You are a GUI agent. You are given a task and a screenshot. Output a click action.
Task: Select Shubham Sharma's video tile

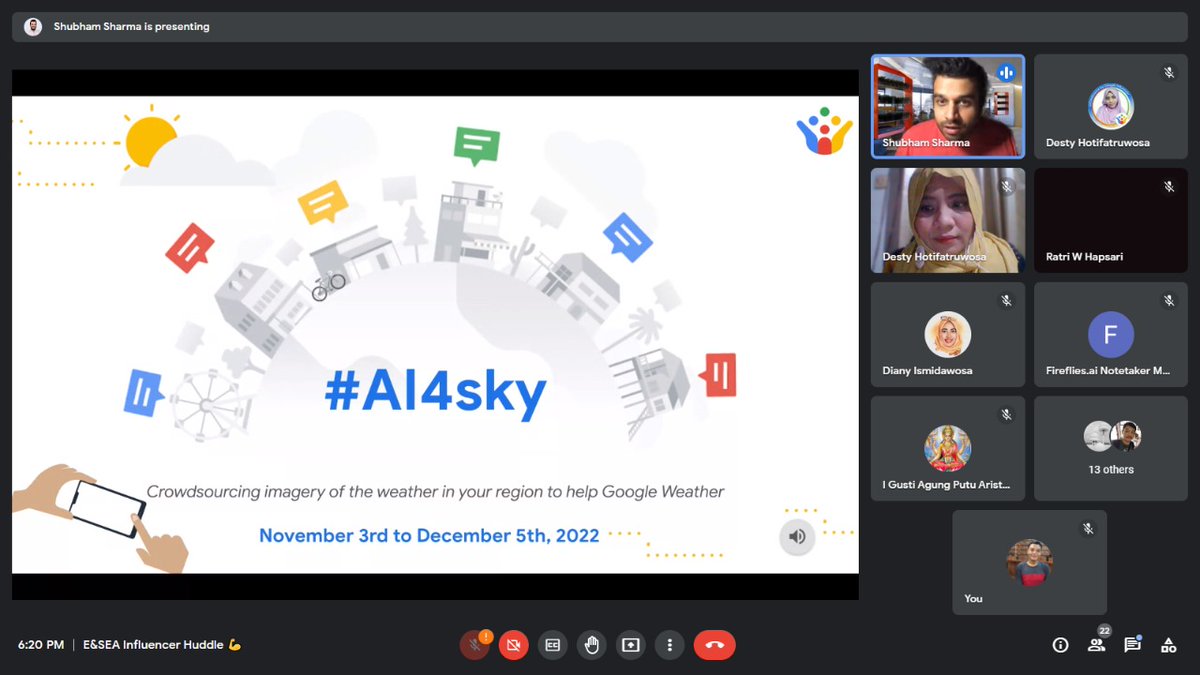click(948, 106)
